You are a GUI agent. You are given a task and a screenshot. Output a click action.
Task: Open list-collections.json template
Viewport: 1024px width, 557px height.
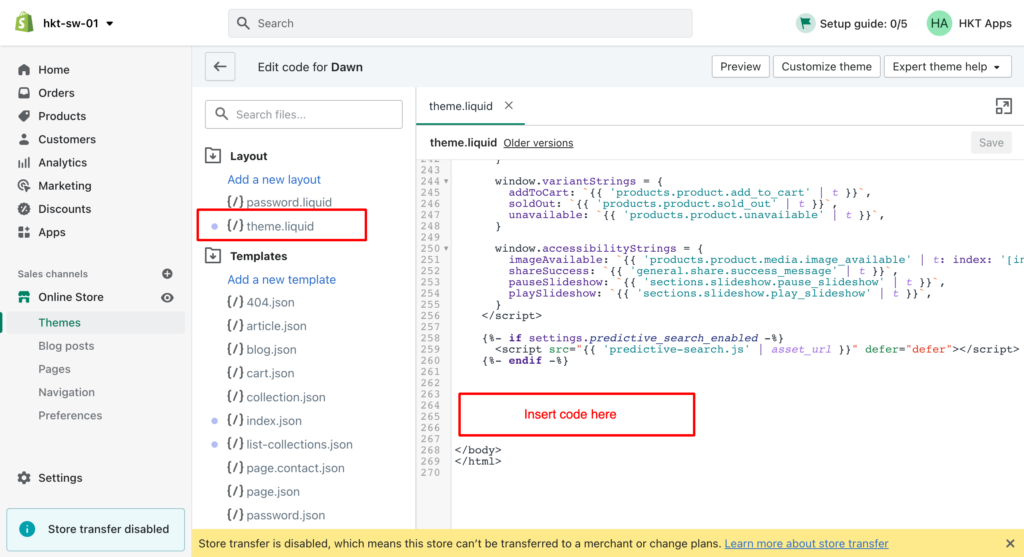click(289, 445)
